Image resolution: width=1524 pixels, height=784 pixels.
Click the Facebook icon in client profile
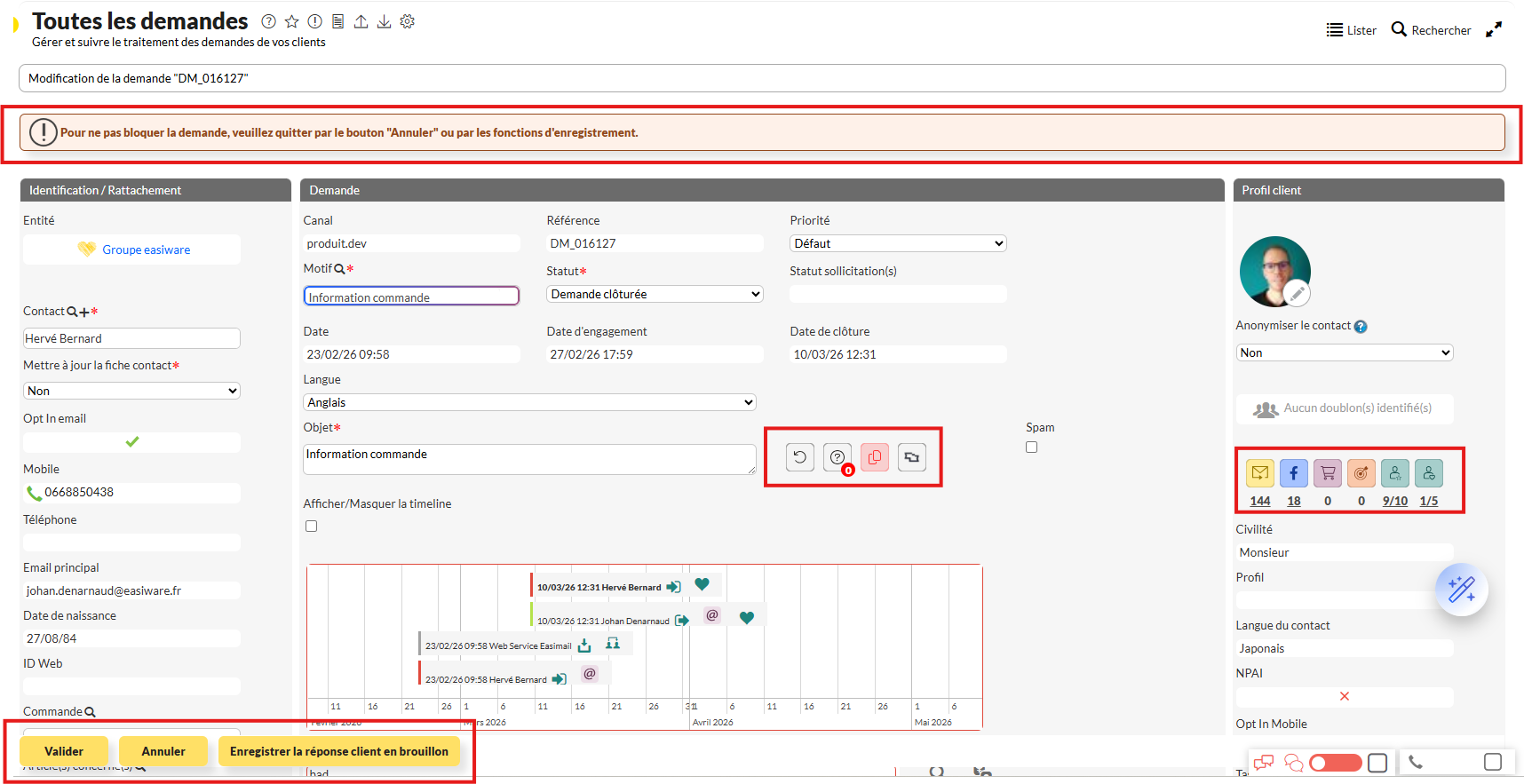point(1293,473)
